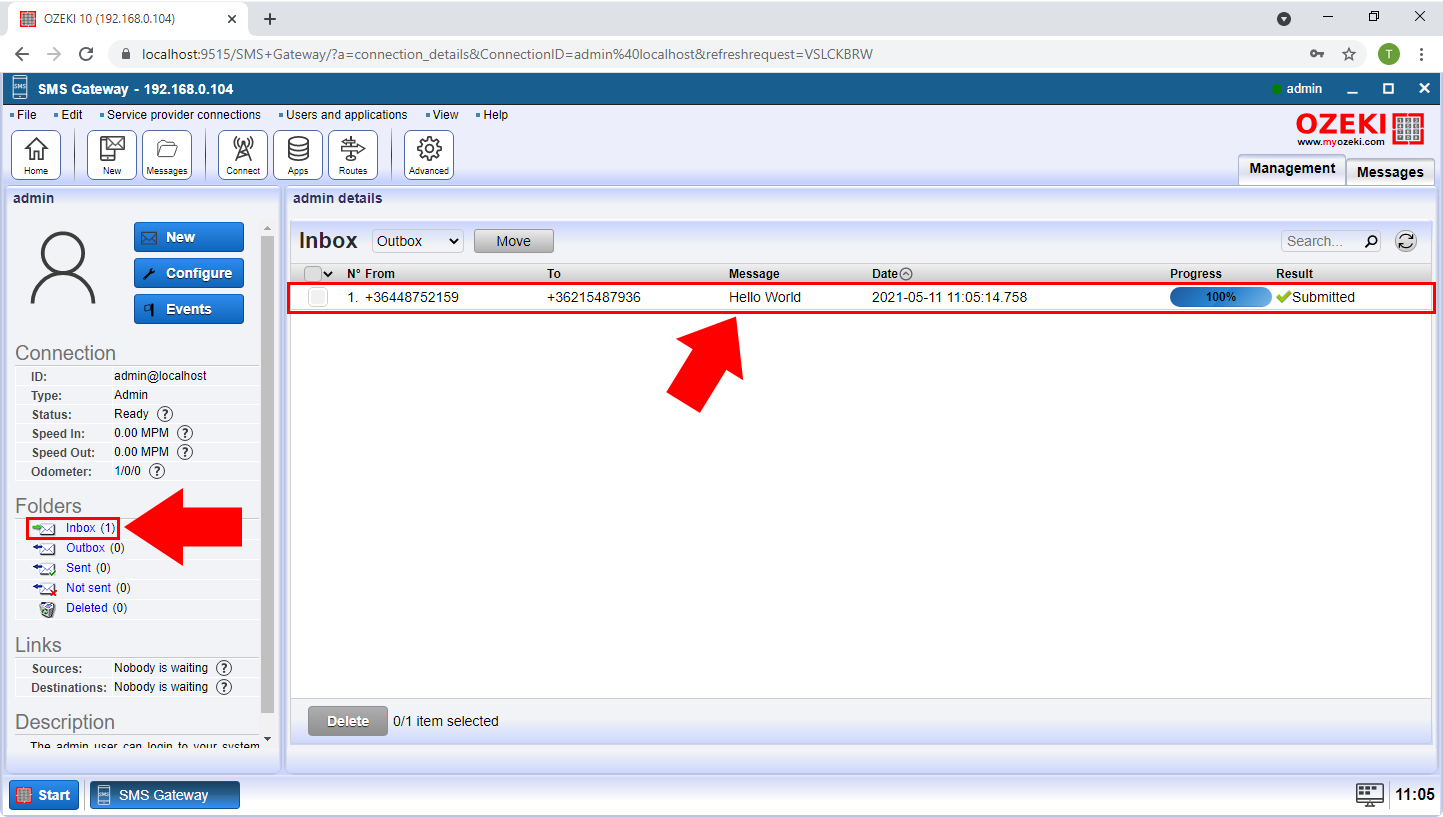Open the Home toolbar icon
The width and height of the screenshot is (1443, 817).
(x=36, y=155)
